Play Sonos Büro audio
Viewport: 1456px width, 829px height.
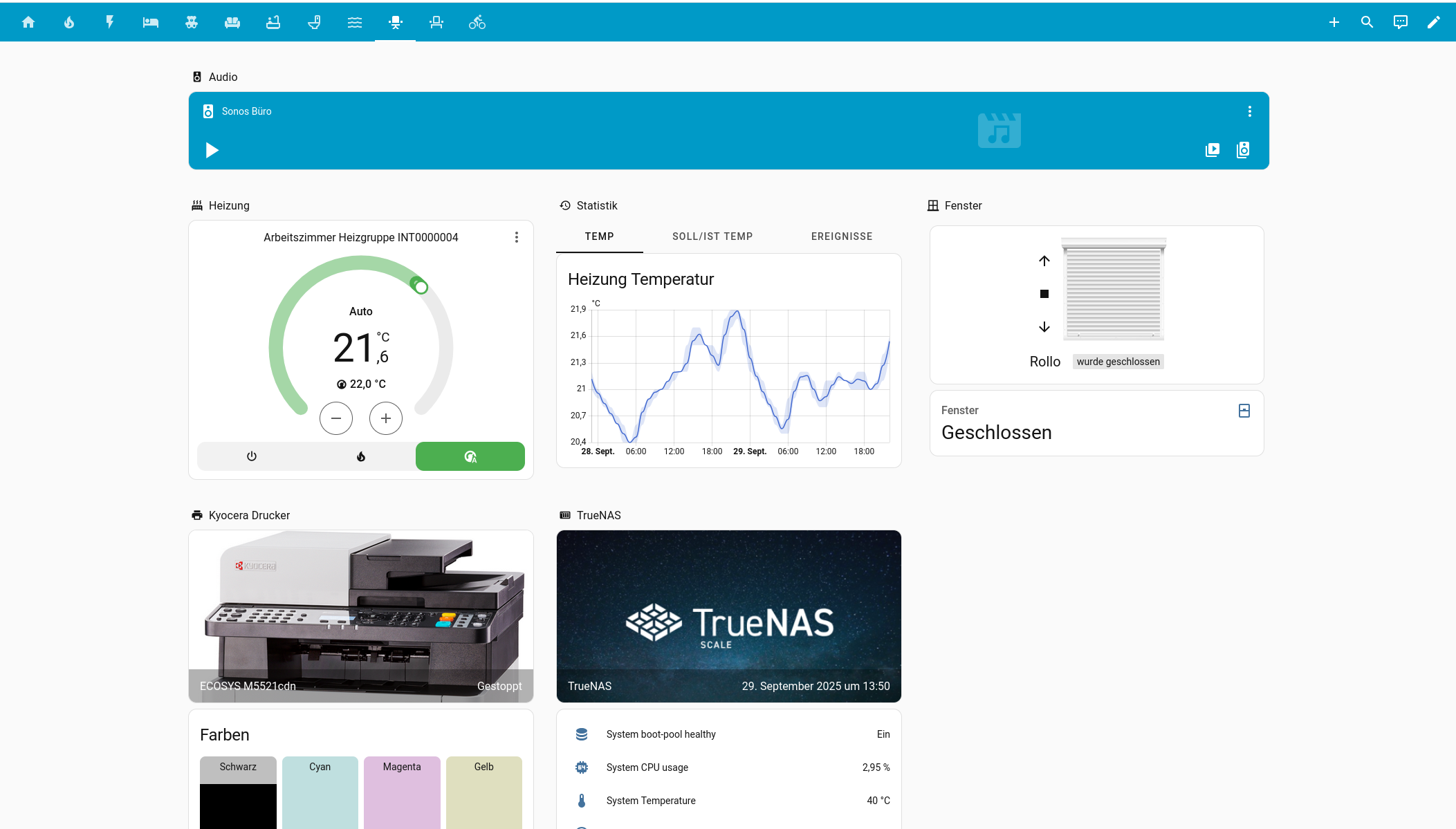click(212, 150)
